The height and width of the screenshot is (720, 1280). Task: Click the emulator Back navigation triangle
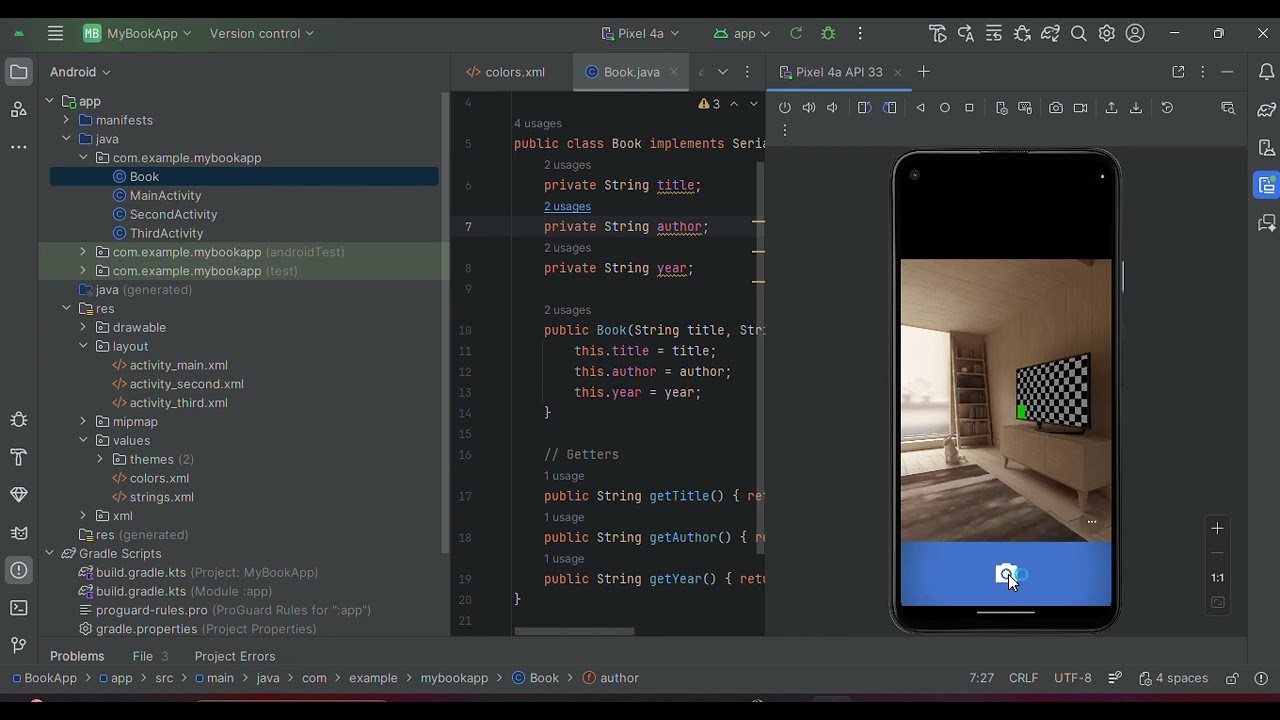[x=920, y=108]
